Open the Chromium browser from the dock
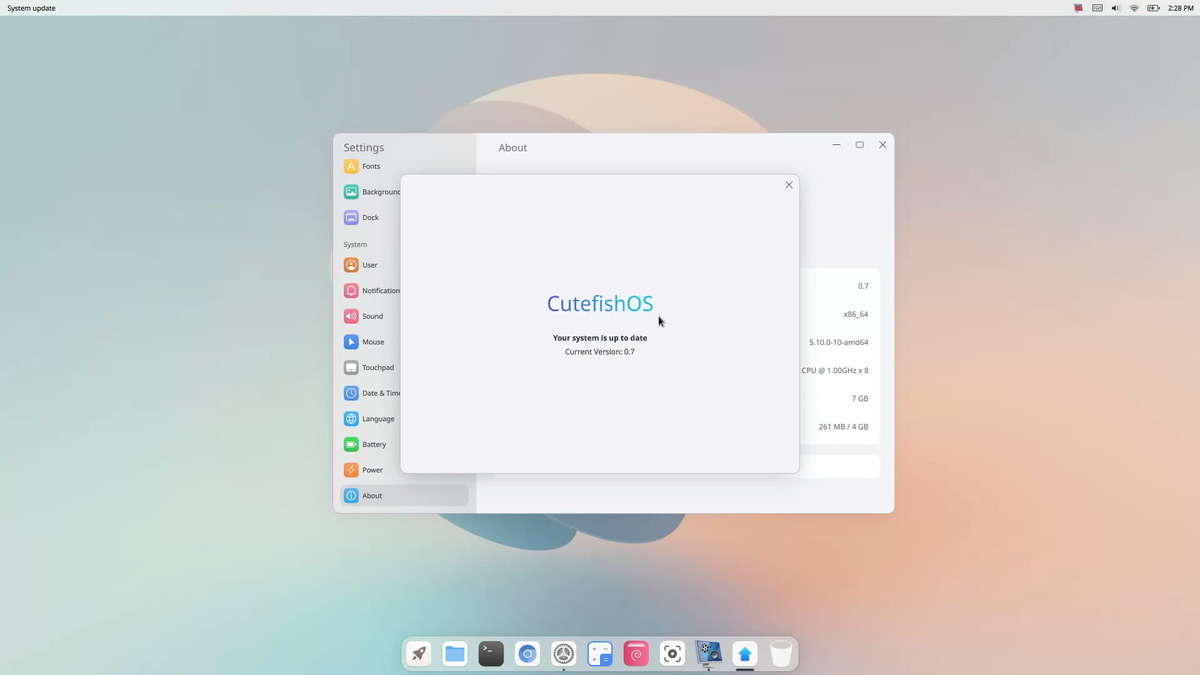Image resolution: width=1200 pixels, height=675 pixels. tap(528, 654)
